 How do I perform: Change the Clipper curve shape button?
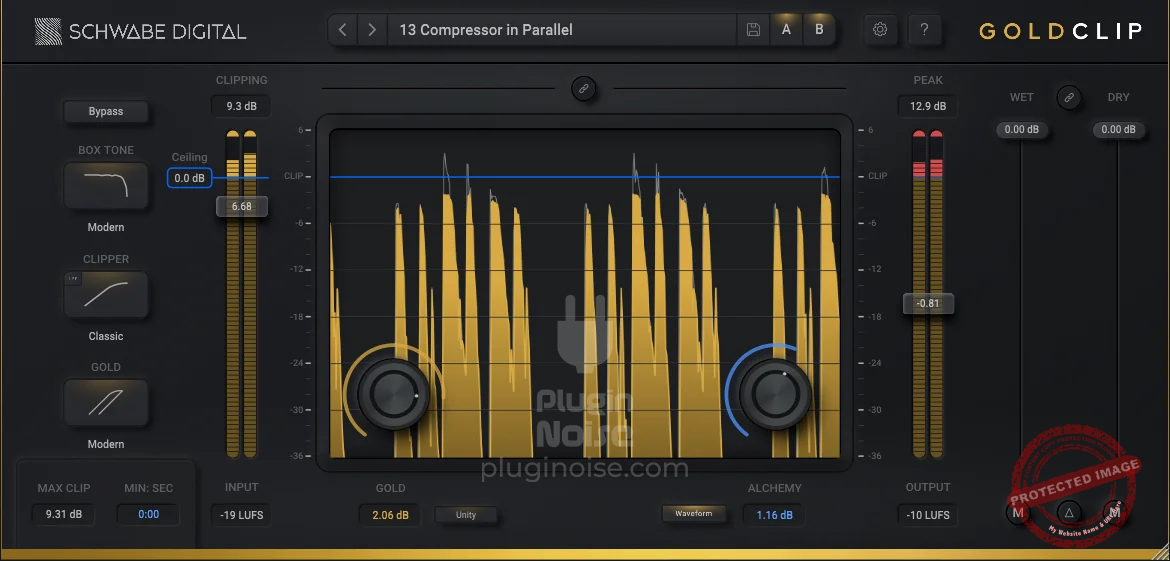pyautogui.click(x=106, y=294)
